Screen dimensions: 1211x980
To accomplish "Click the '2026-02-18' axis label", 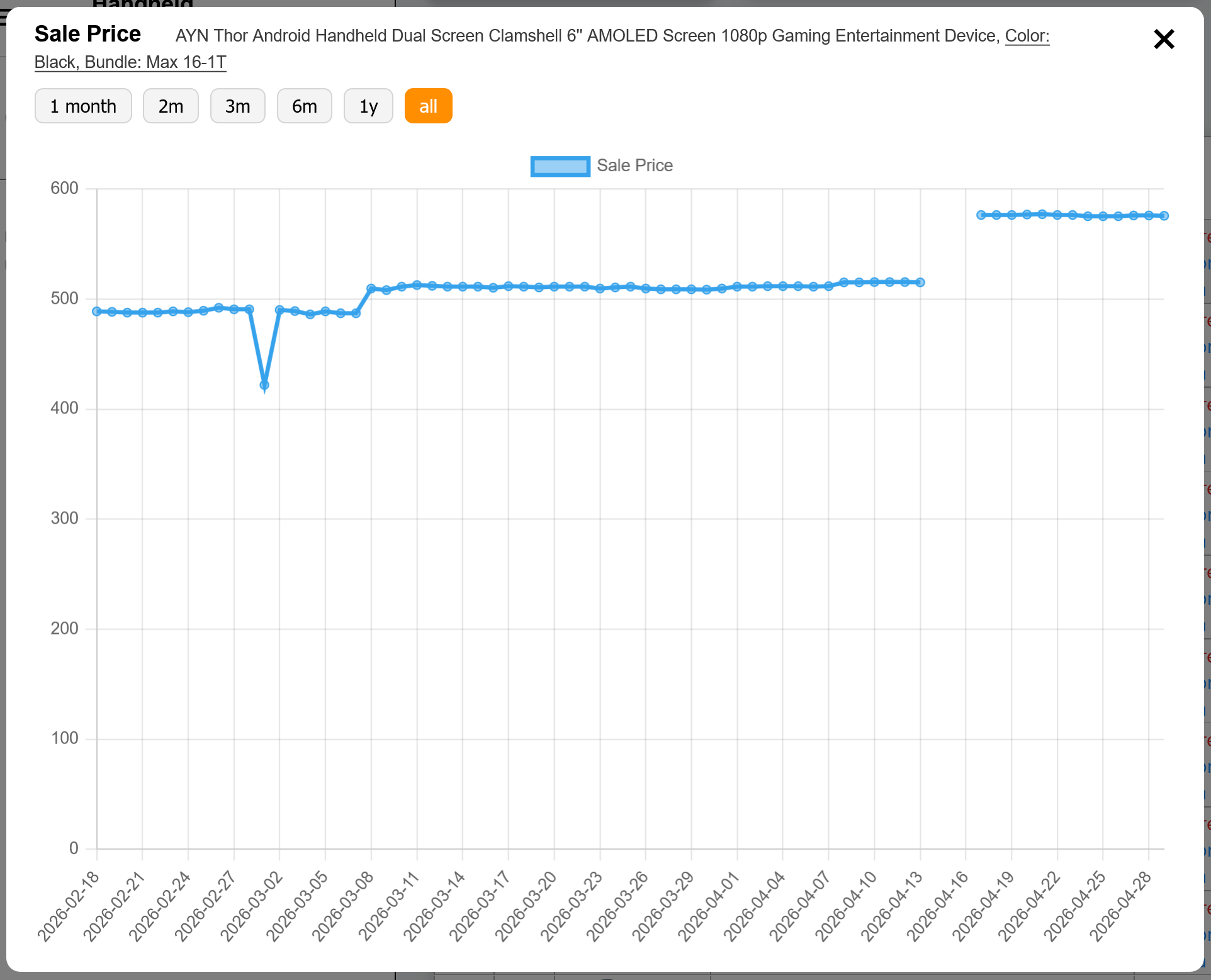I will 69,906.
